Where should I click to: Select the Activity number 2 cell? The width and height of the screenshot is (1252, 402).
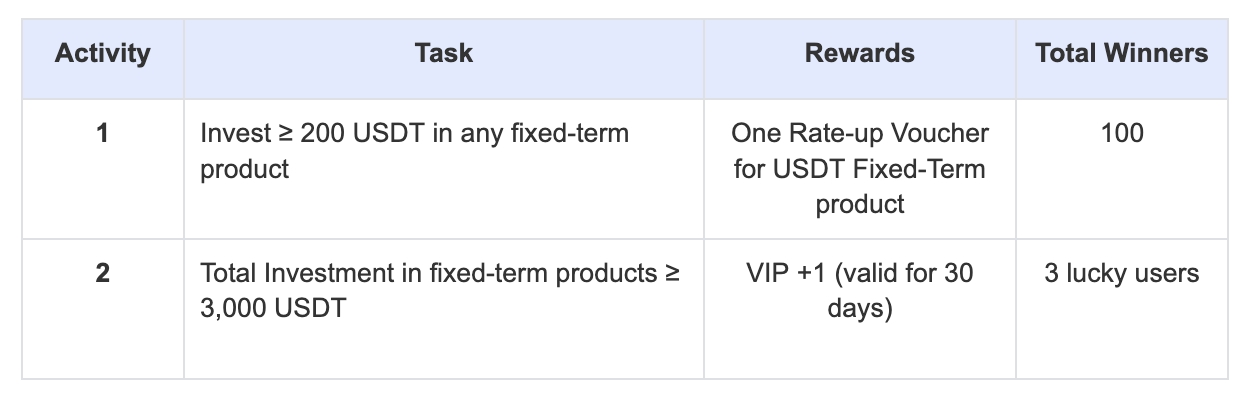click(x=103, y=273)
